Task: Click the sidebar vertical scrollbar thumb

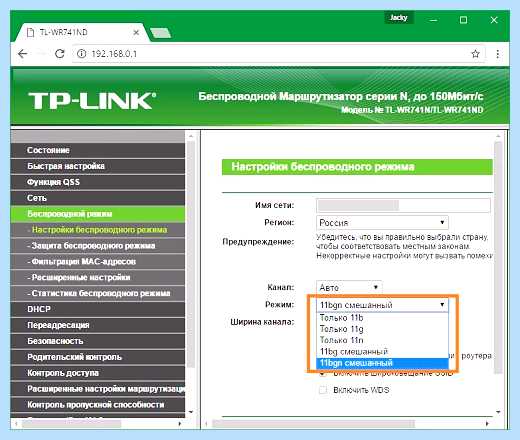Action: click(x=191, y=254)
